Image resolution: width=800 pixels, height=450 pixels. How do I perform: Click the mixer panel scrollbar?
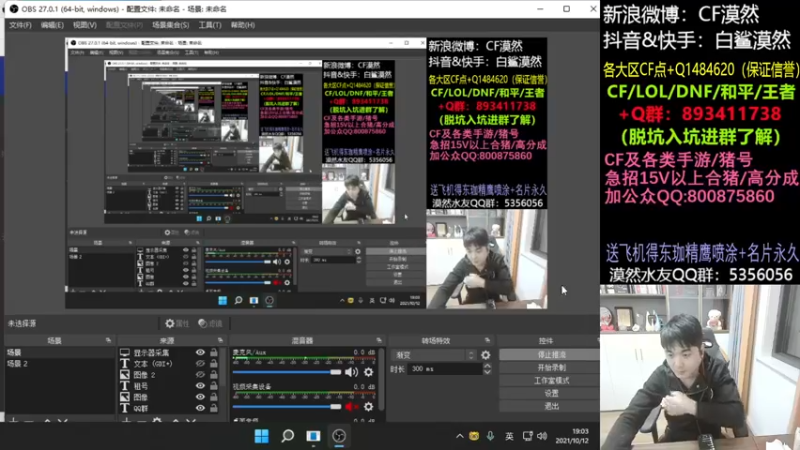pyautogui.click(x=382, y=378)
